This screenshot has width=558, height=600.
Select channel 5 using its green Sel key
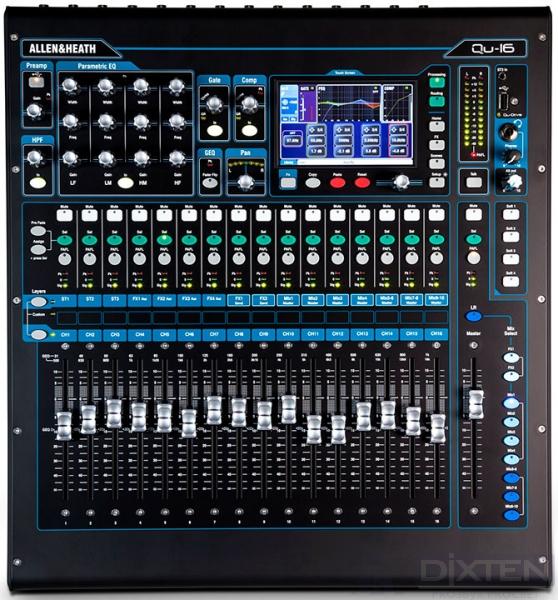tap(164, 240)
